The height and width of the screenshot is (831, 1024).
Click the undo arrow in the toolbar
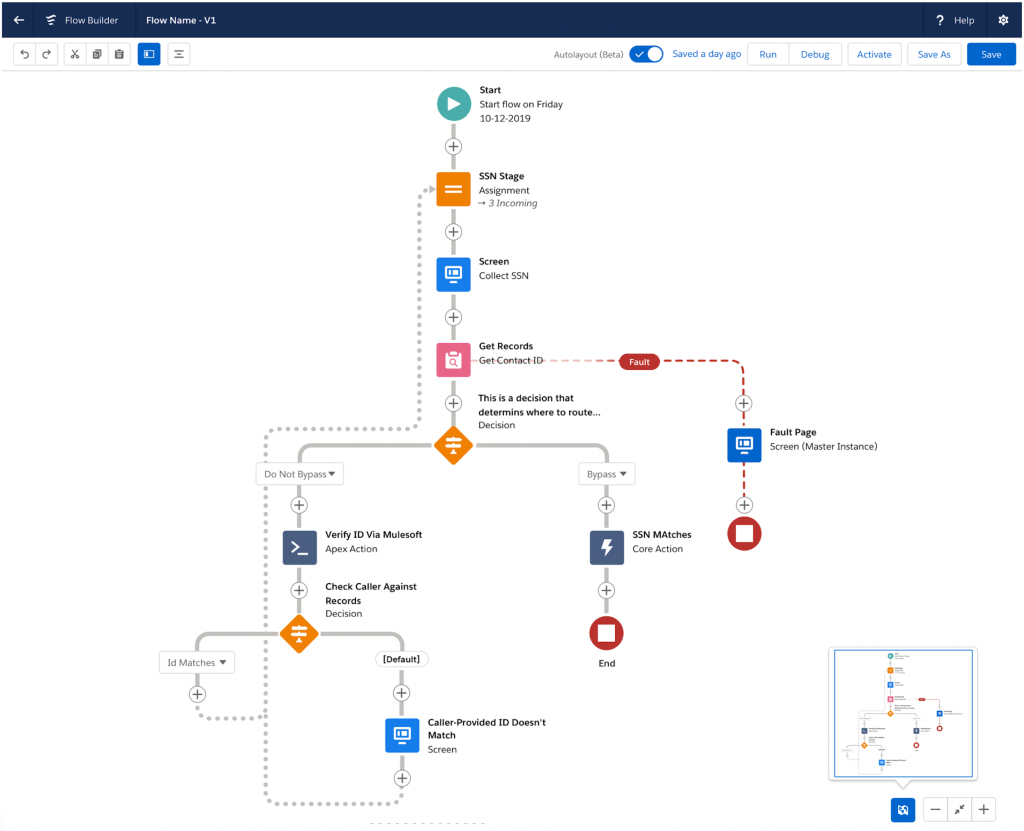[25, 54]
